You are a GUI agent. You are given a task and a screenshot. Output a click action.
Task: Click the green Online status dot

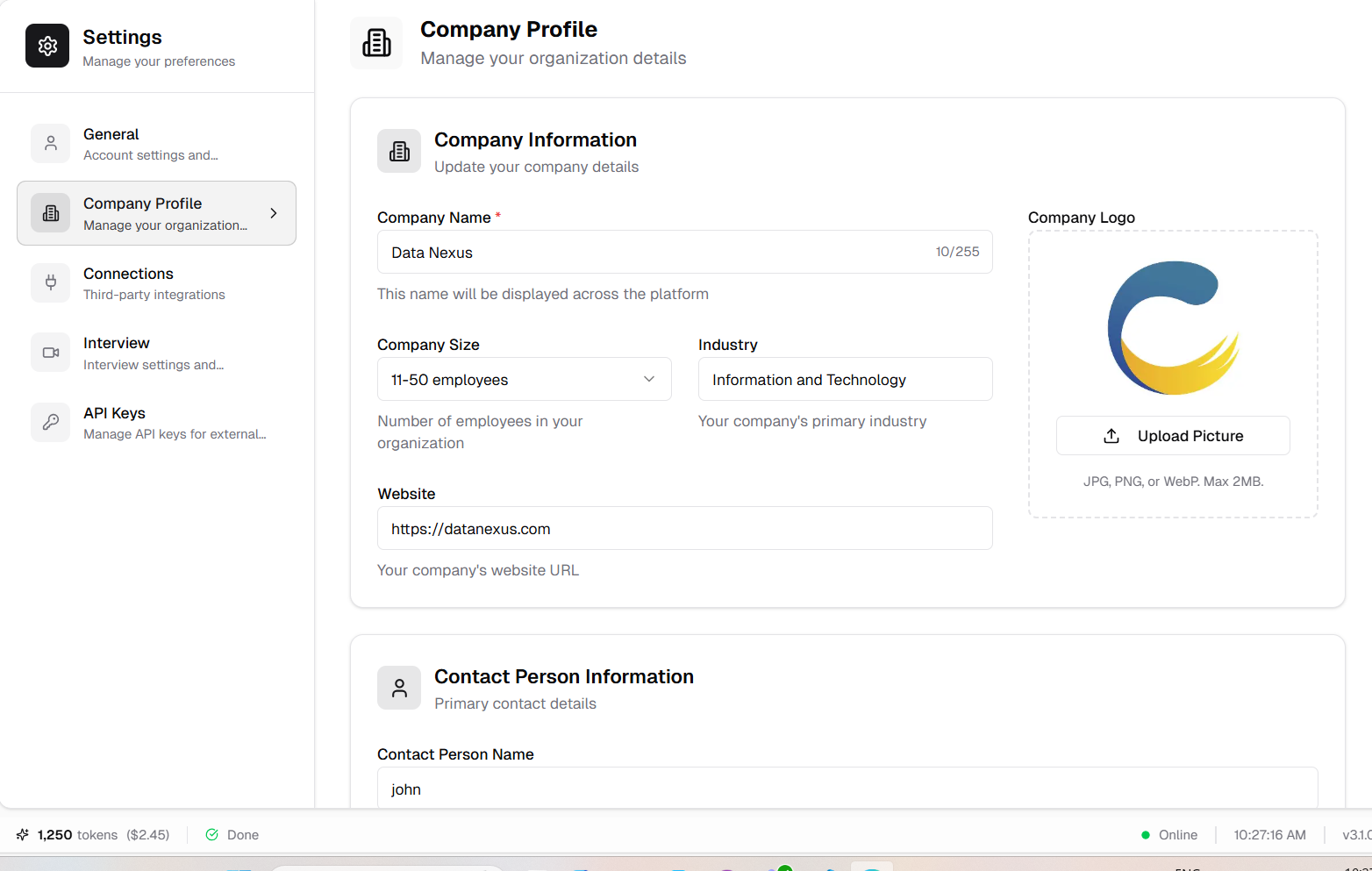(x=1145, y=834)
